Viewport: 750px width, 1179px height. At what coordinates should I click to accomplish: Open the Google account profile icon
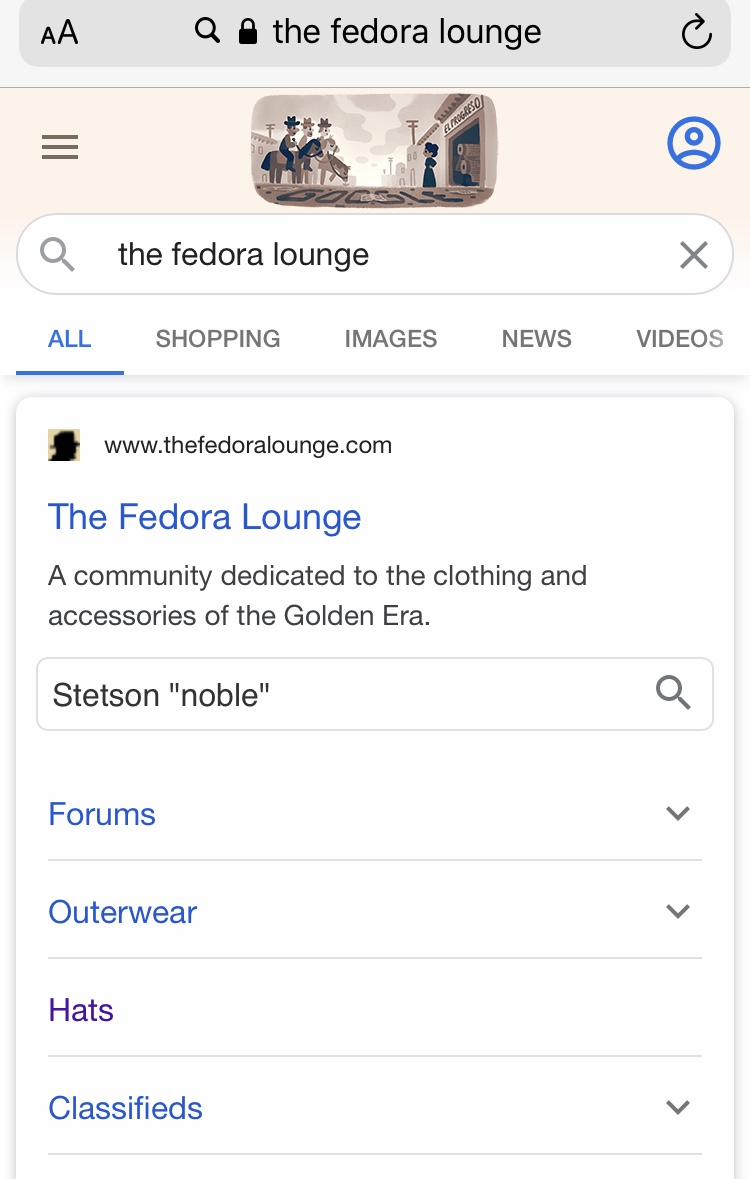[694, 143]
